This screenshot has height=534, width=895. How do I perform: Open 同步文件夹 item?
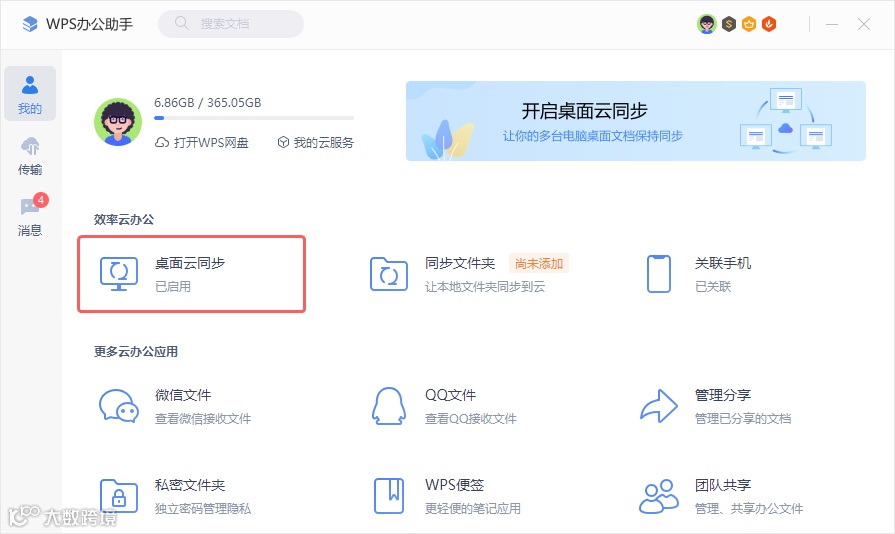pyautogui.click(x=469, y=274)
